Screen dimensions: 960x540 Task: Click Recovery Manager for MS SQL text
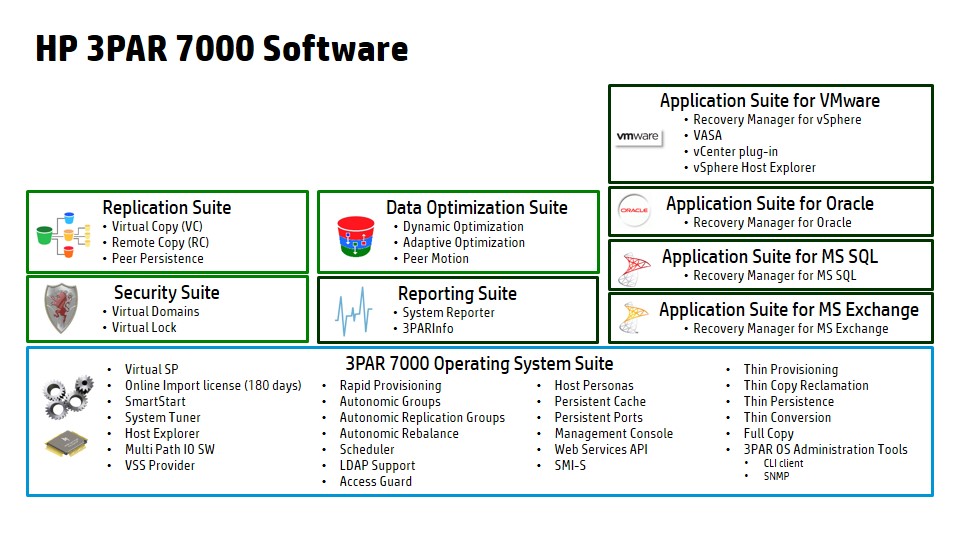point(774,276)
